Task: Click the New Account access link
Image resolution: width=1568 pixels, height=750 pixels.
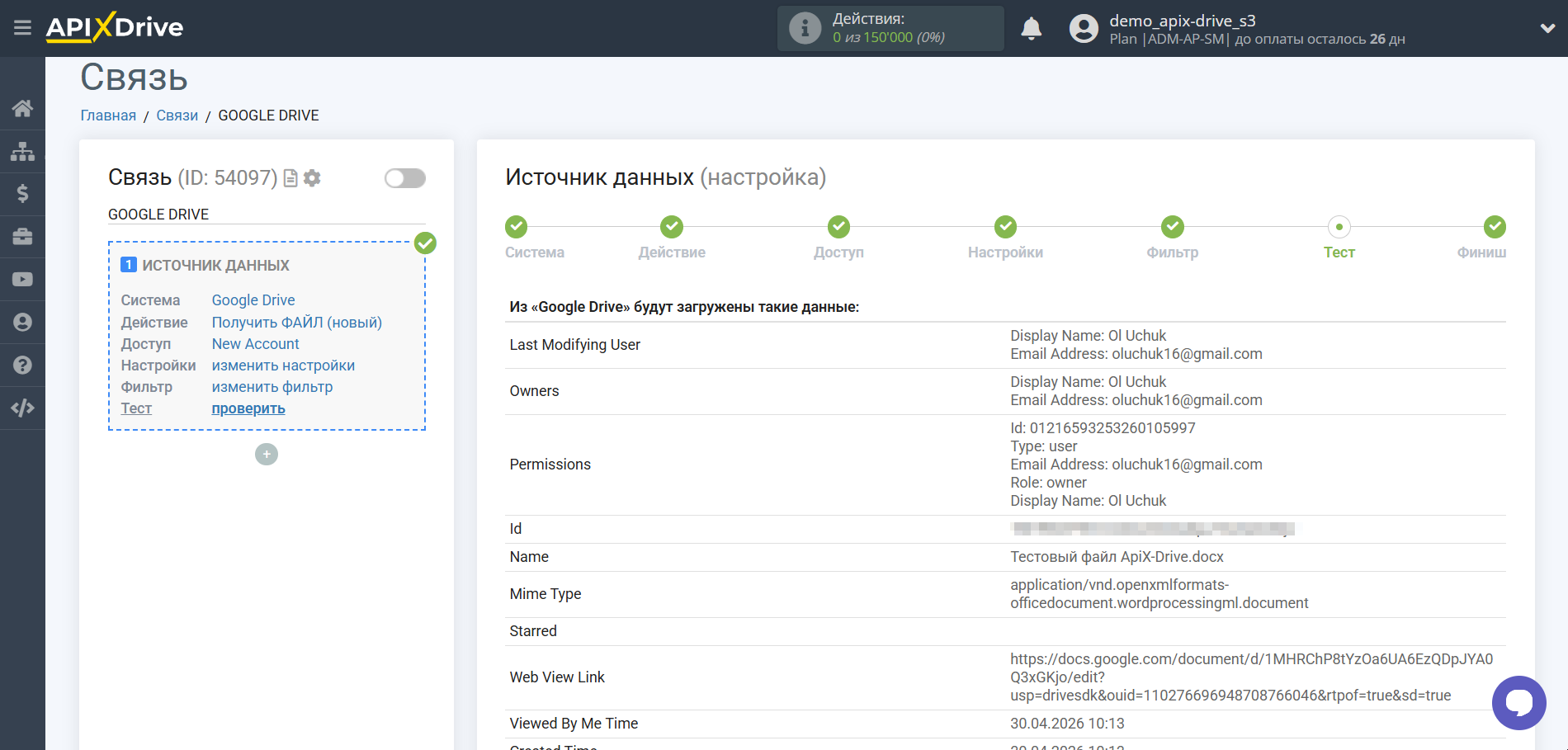Action: click(x=256, y=344)
